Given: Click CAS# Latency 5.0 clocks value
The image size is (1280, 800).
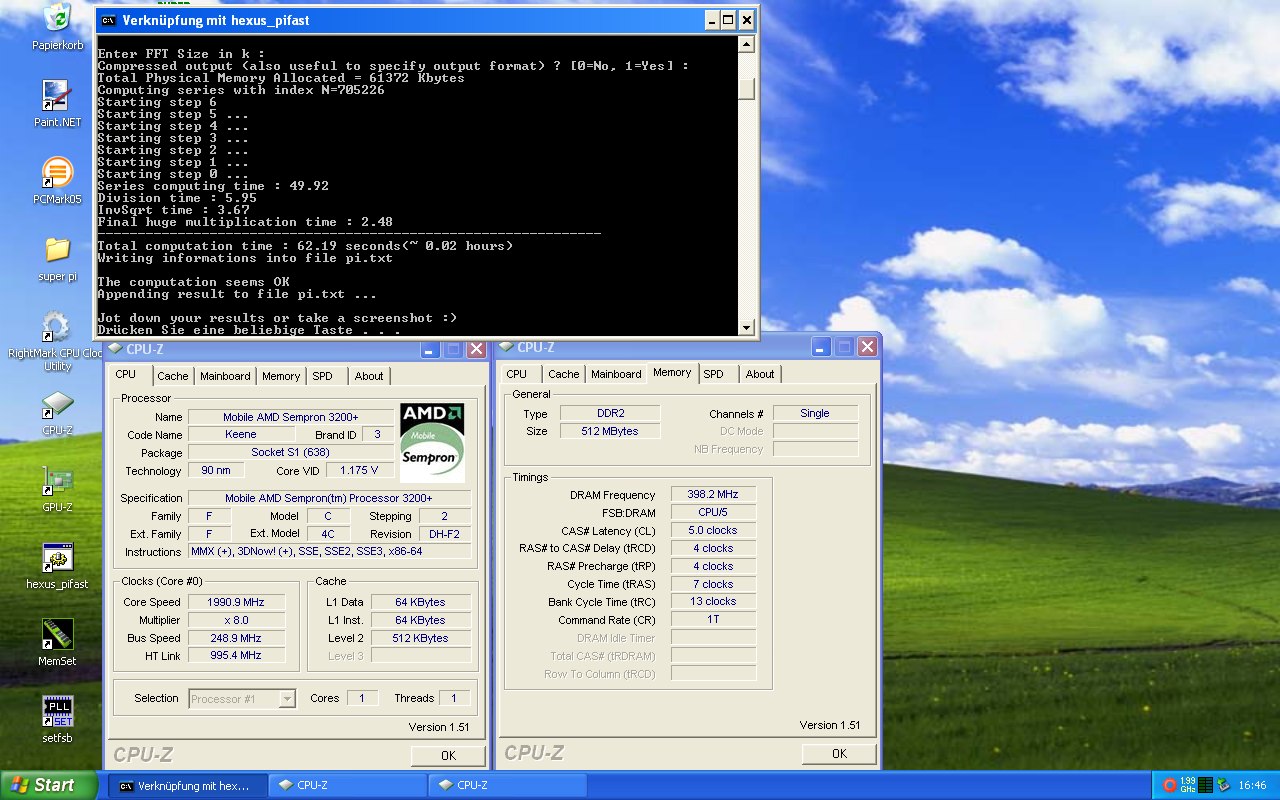Looking at the screenshot, I should pos(713,531).
